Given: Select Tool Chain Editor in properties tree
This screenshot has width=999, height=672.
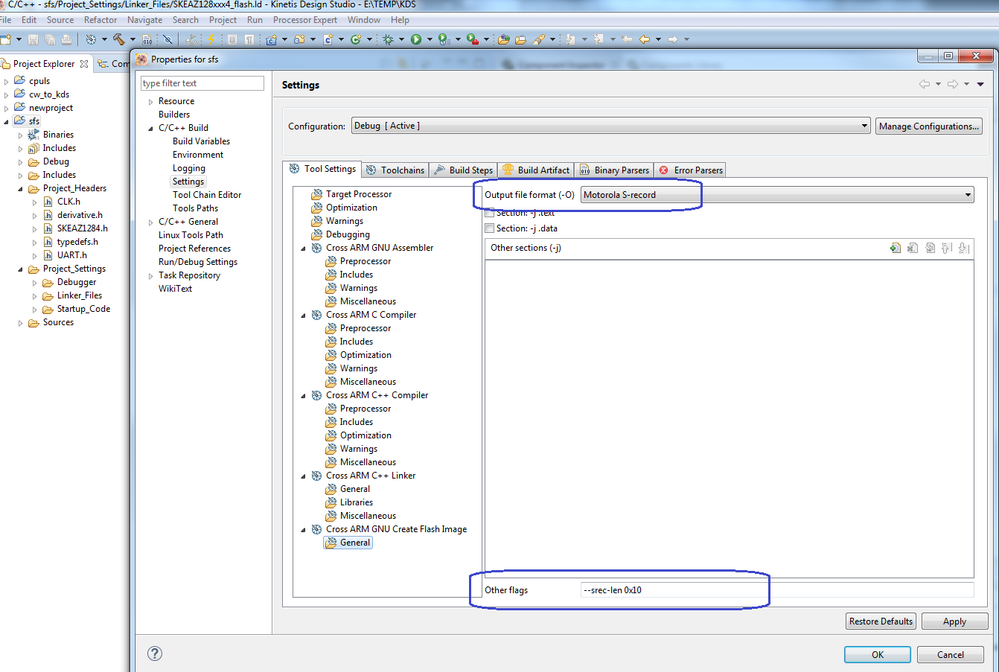Looking at the screenshot, I should [x=206, y=195].
